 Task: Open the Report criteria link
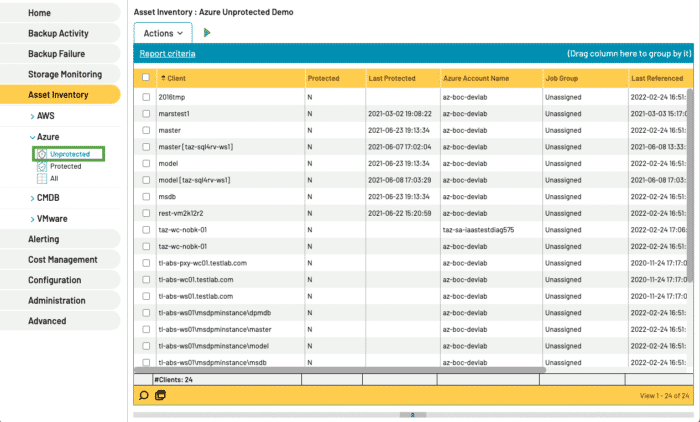tap(167, 54)
